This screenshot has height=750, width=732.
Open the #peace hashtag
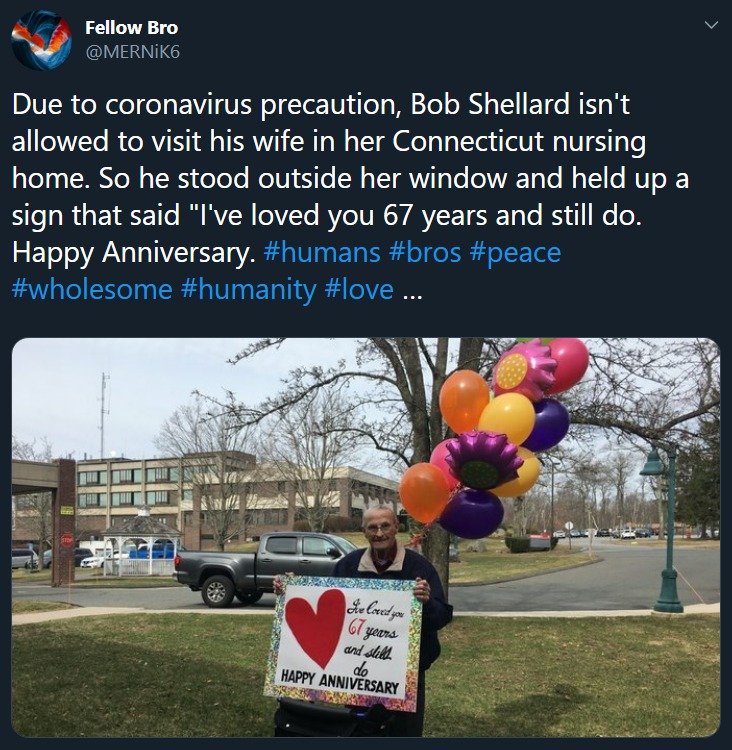[x=515, y=254]
